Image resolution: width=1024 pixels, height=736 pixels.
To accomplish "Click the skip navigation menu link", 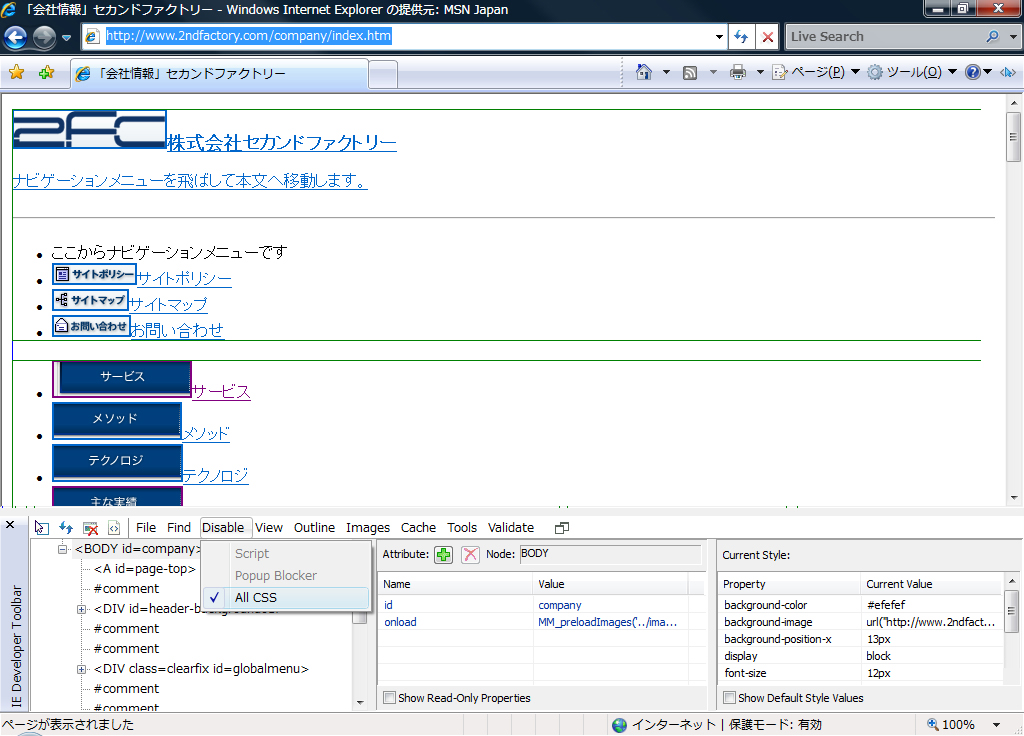I will click(x=190, y=180).
